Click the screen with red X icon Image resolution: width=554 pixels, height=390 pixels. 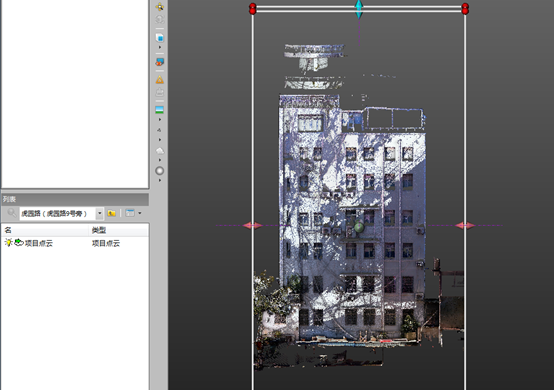(x=160, y=62)
